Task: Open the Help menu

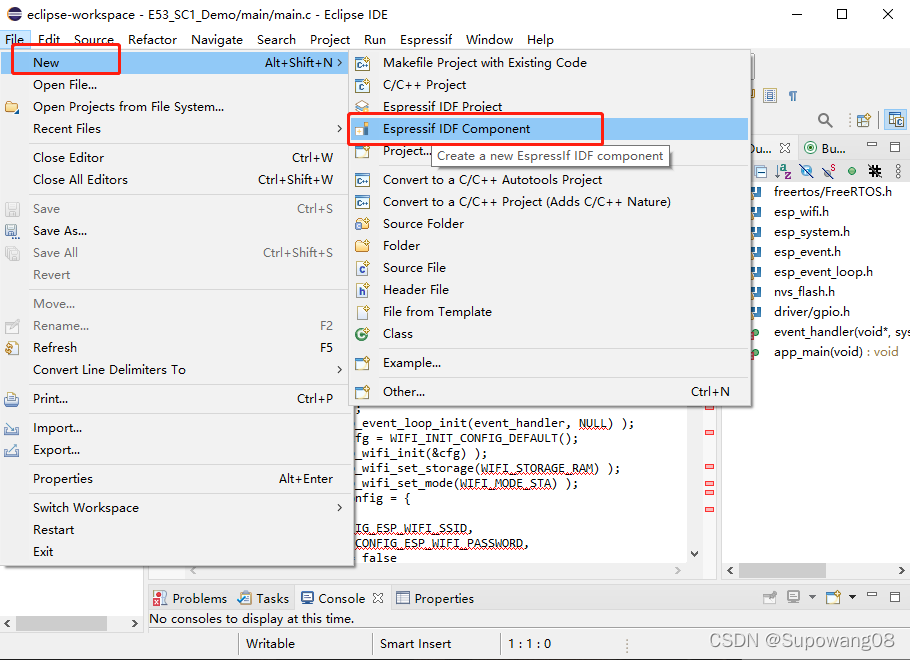Action: pos(540,39)
